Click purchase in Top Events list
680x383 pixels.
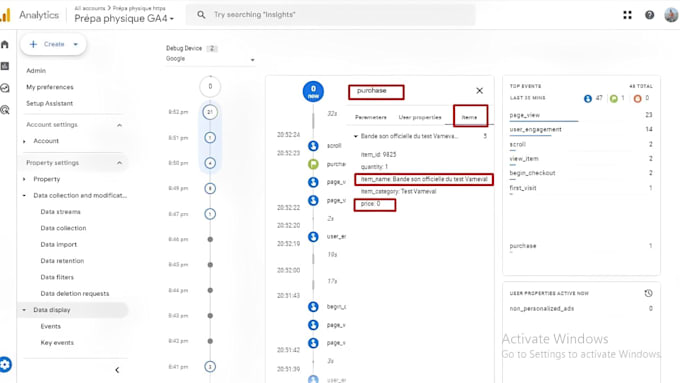click(x=523, y=246)
